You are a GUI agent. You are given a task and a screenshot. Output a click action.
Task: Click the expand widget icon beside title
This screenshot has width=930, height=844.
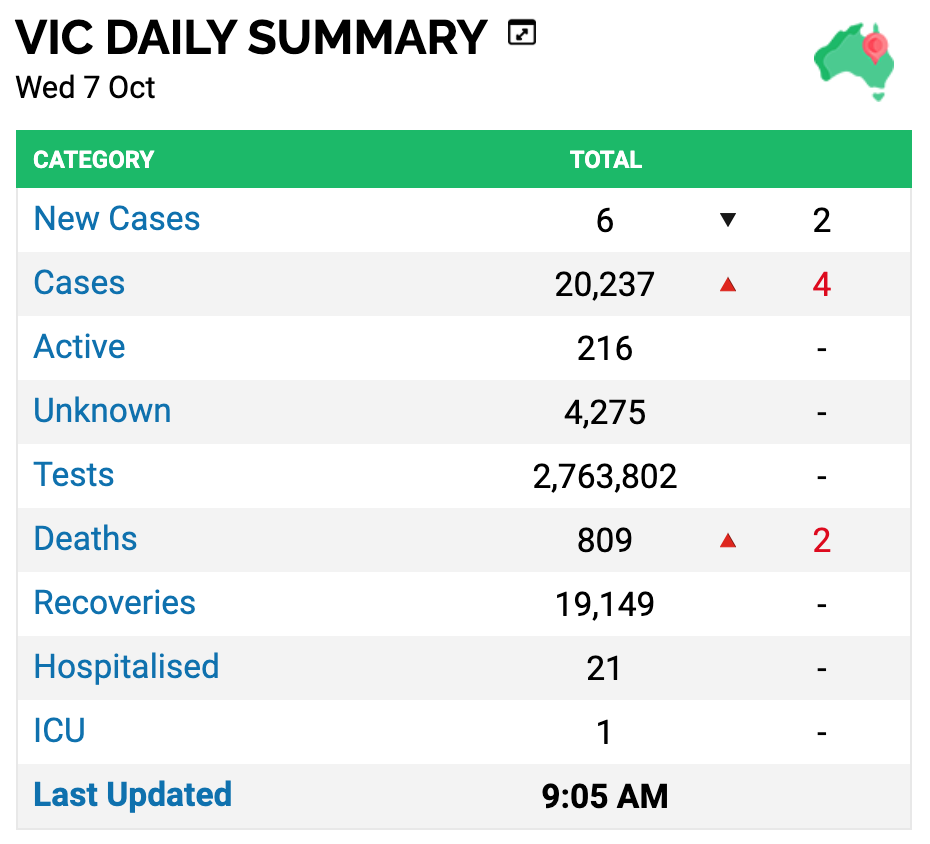(521, 33)
